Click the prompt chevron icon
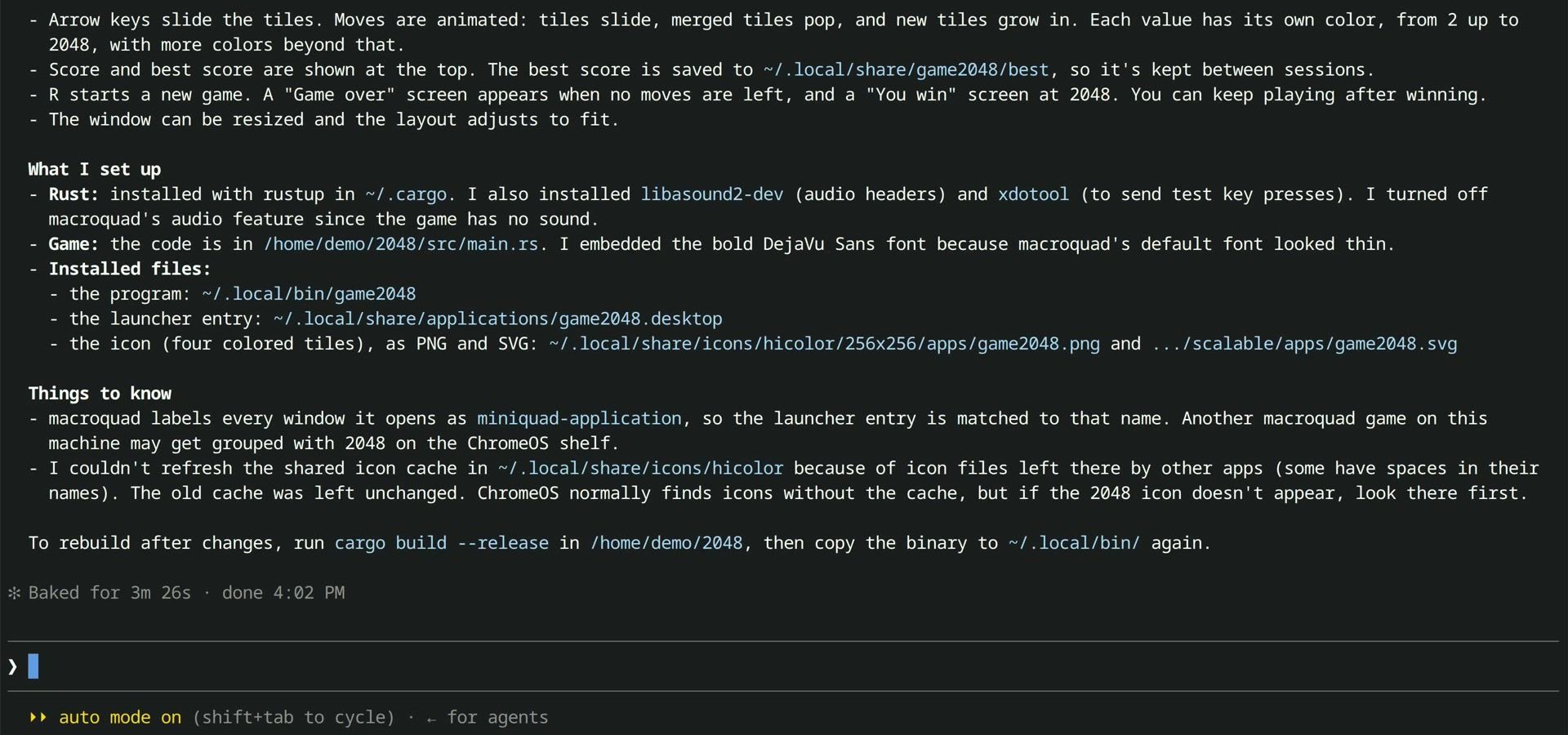1568x735 pixels. click(x=13, y=666)
